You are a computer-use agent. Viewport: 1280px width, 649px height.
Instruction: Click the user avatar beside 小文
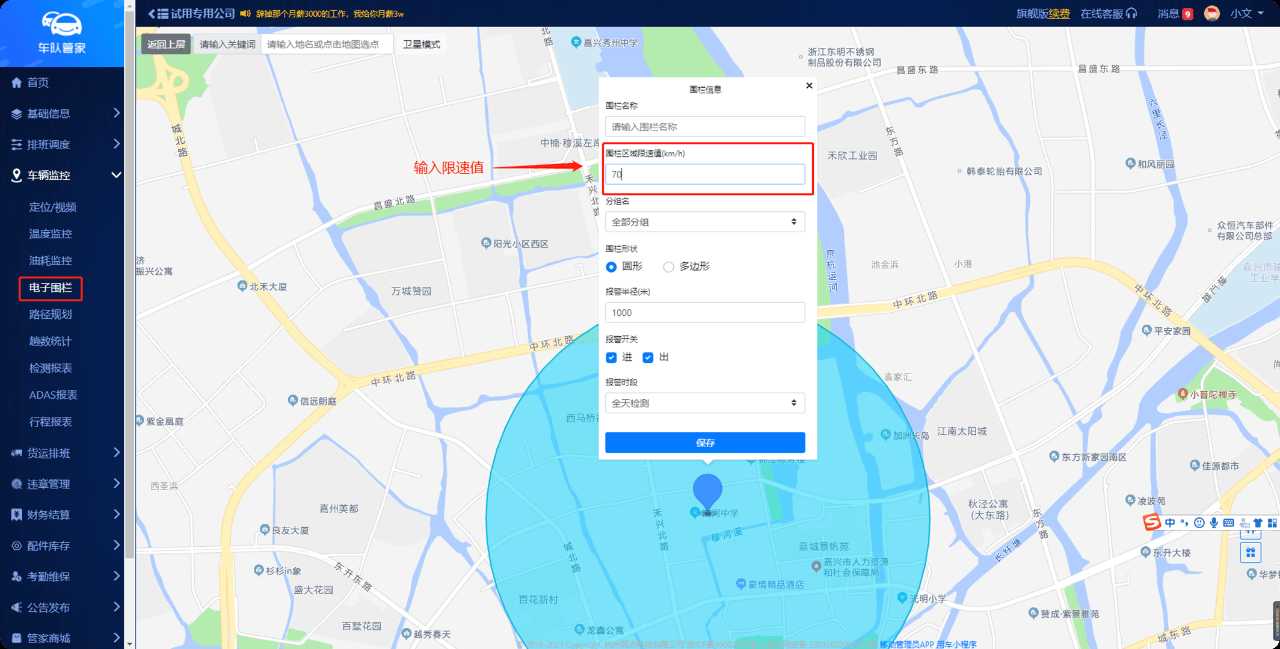[1212, 14]
